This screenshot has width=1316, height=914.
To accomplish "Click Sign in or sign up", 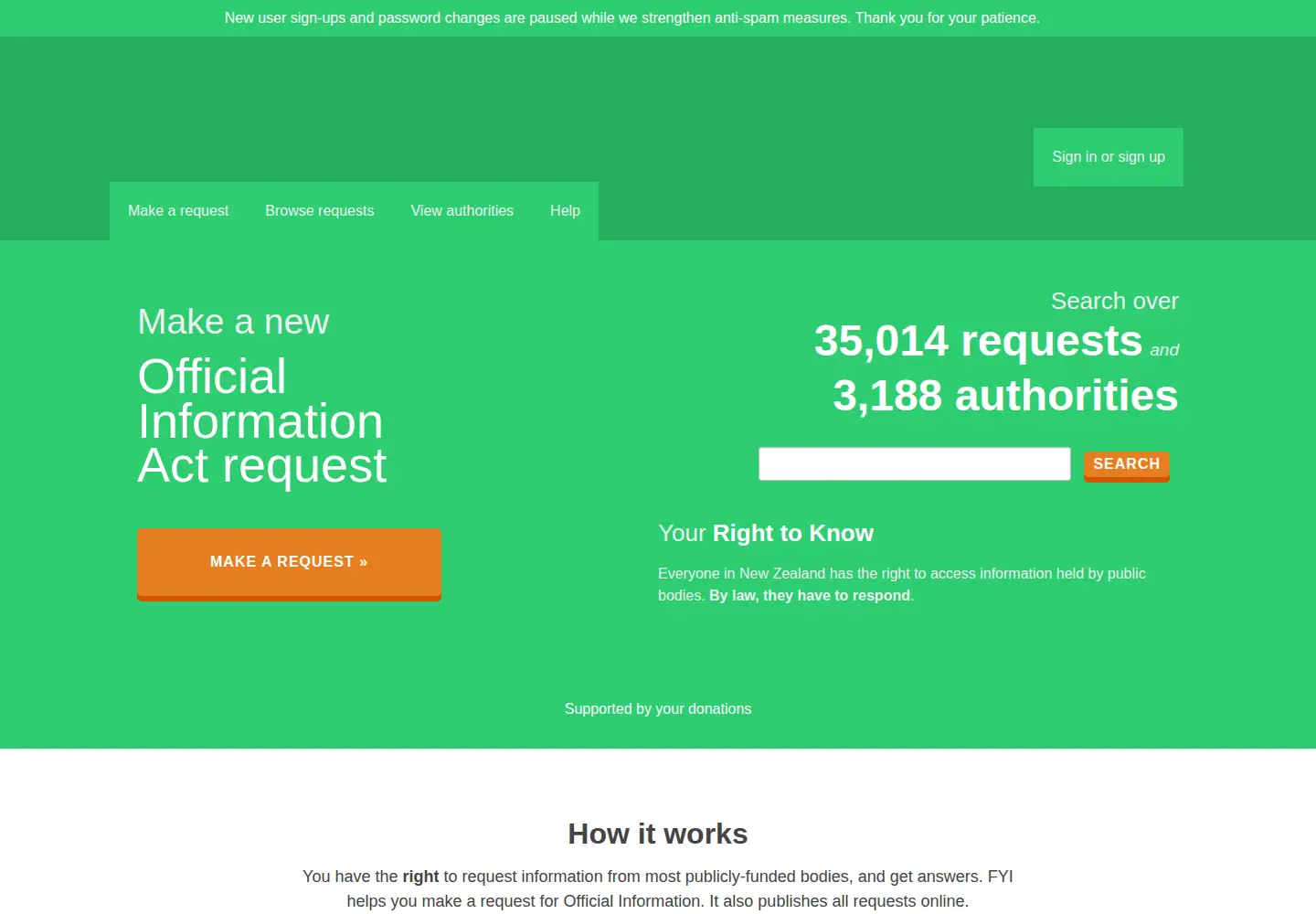I will point(1109,157).
